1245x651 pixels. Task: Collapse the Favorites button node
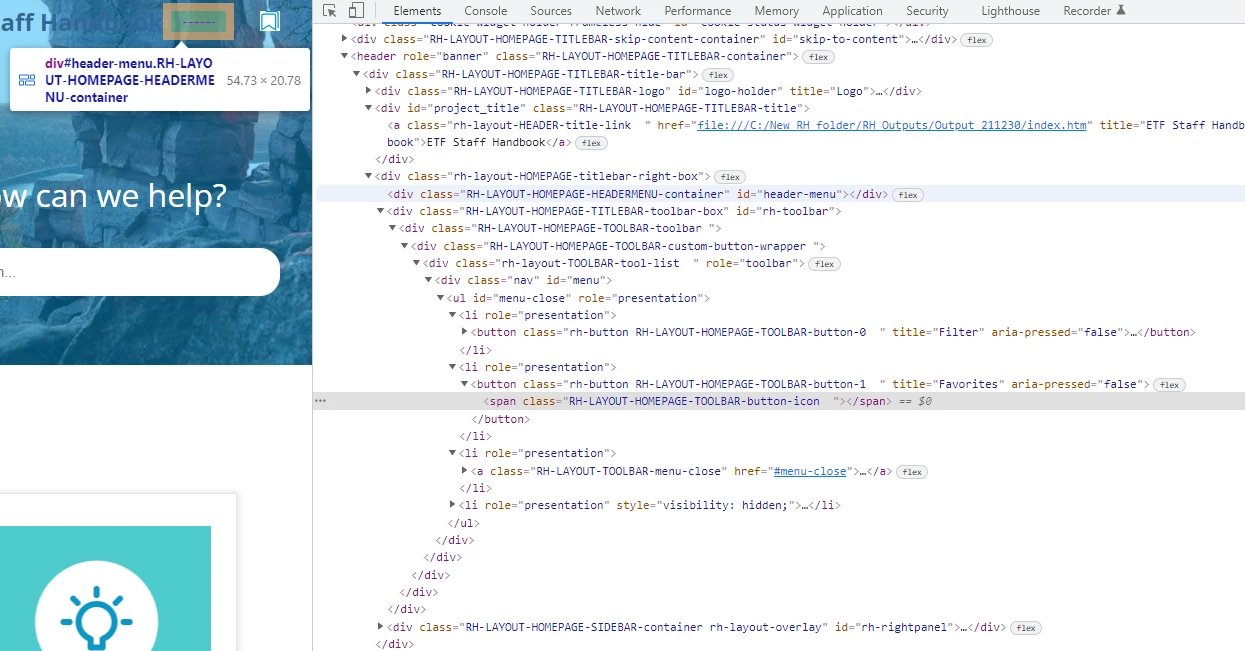[465, 384]
